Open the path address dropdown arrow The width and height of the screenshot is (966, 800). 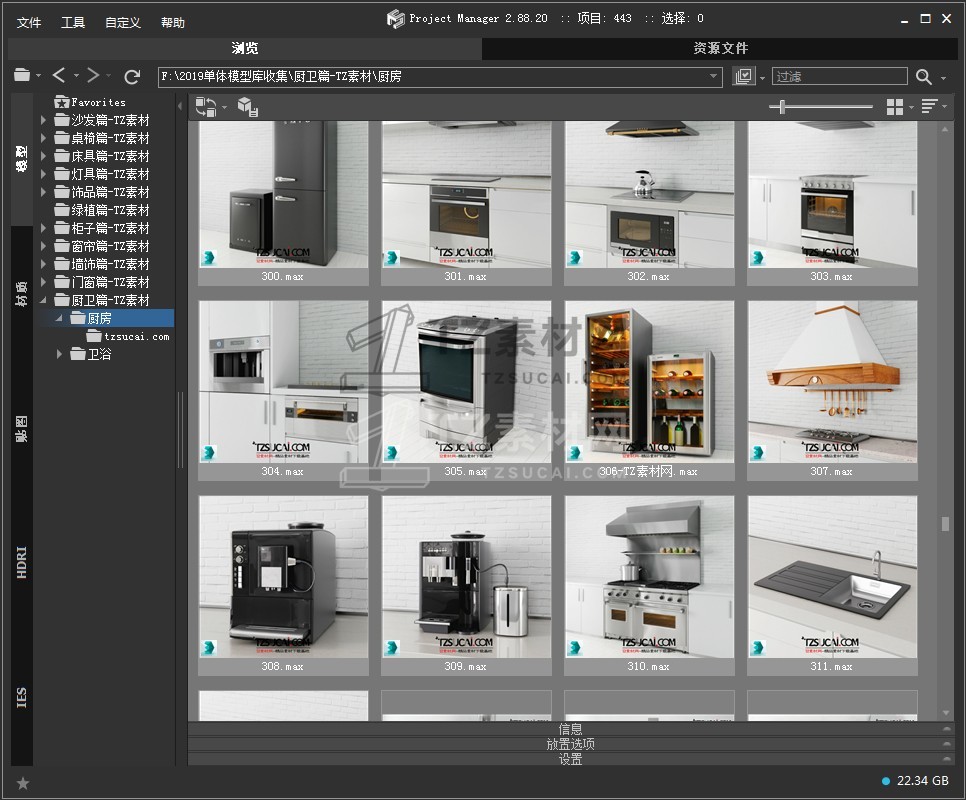tap(714, 77)
